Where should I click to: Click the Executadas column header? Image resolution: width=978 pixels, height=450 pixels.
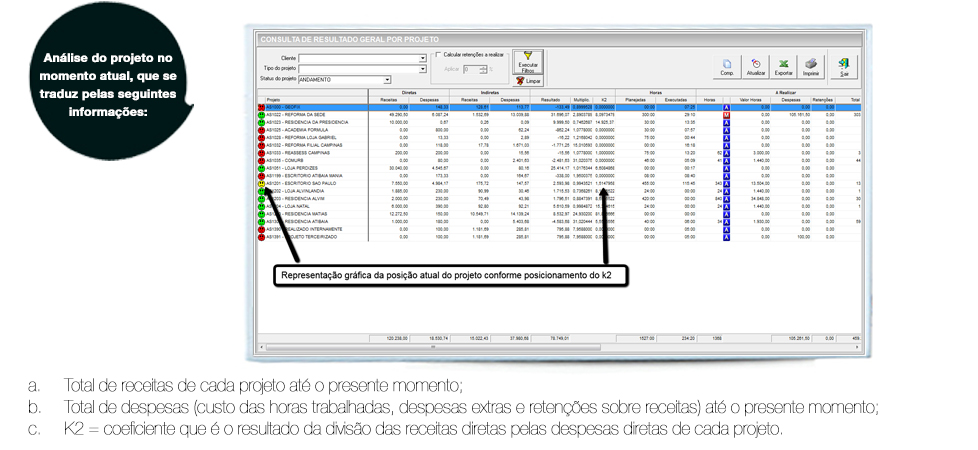[675, 100]
